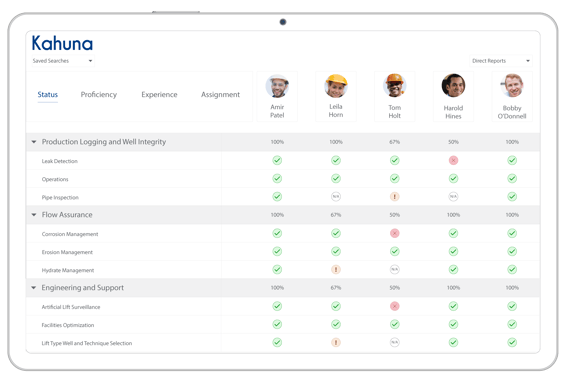Click Tom Holt's N/A icon for Hydrate Management
This screenshot has height=382, width=565.
click(395, 270)
